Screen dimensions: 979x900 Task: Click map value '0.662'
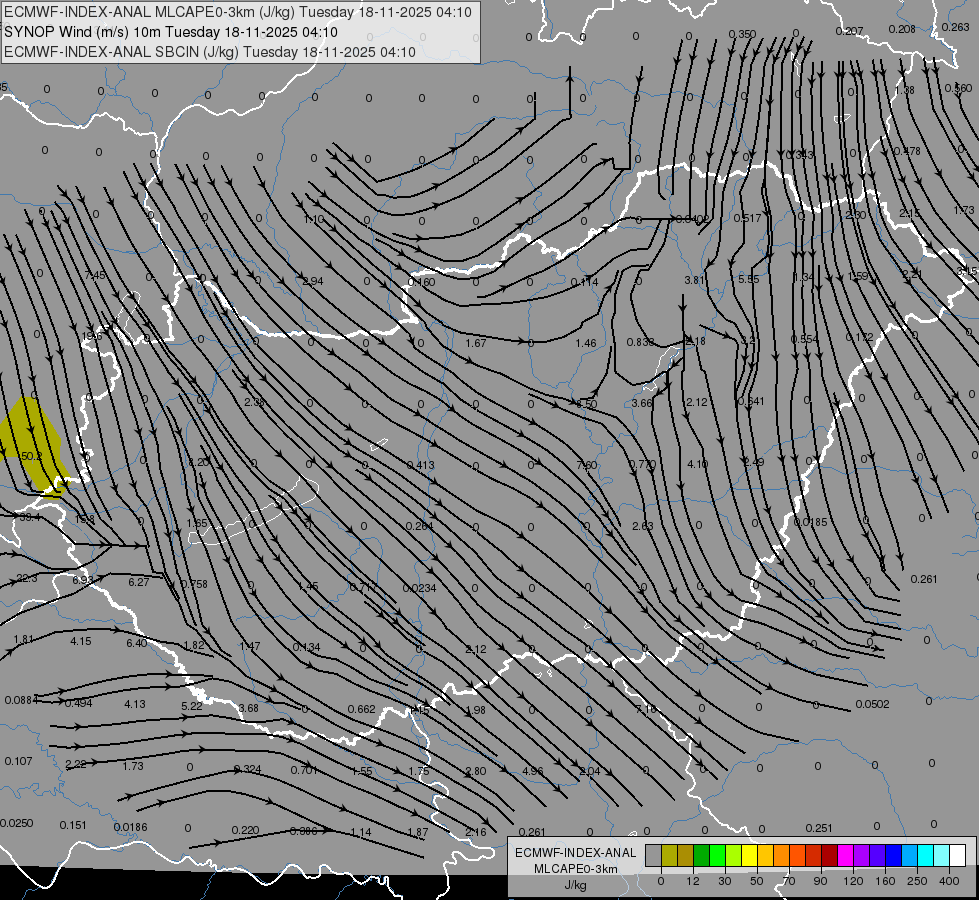pyautogui.click(x=362, y=710)
